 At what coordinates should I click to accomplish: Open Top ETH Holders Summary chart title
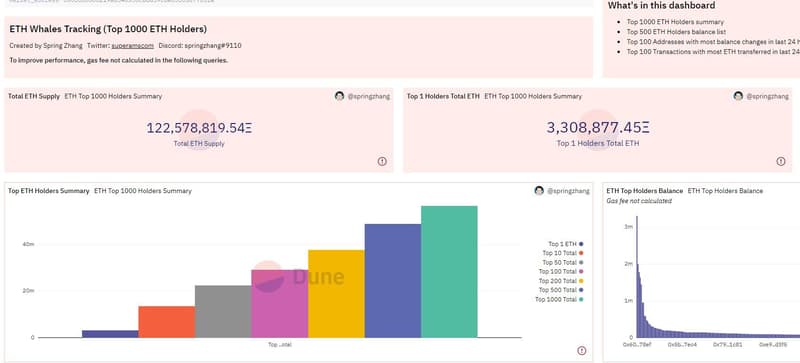(x=48, y=191)
